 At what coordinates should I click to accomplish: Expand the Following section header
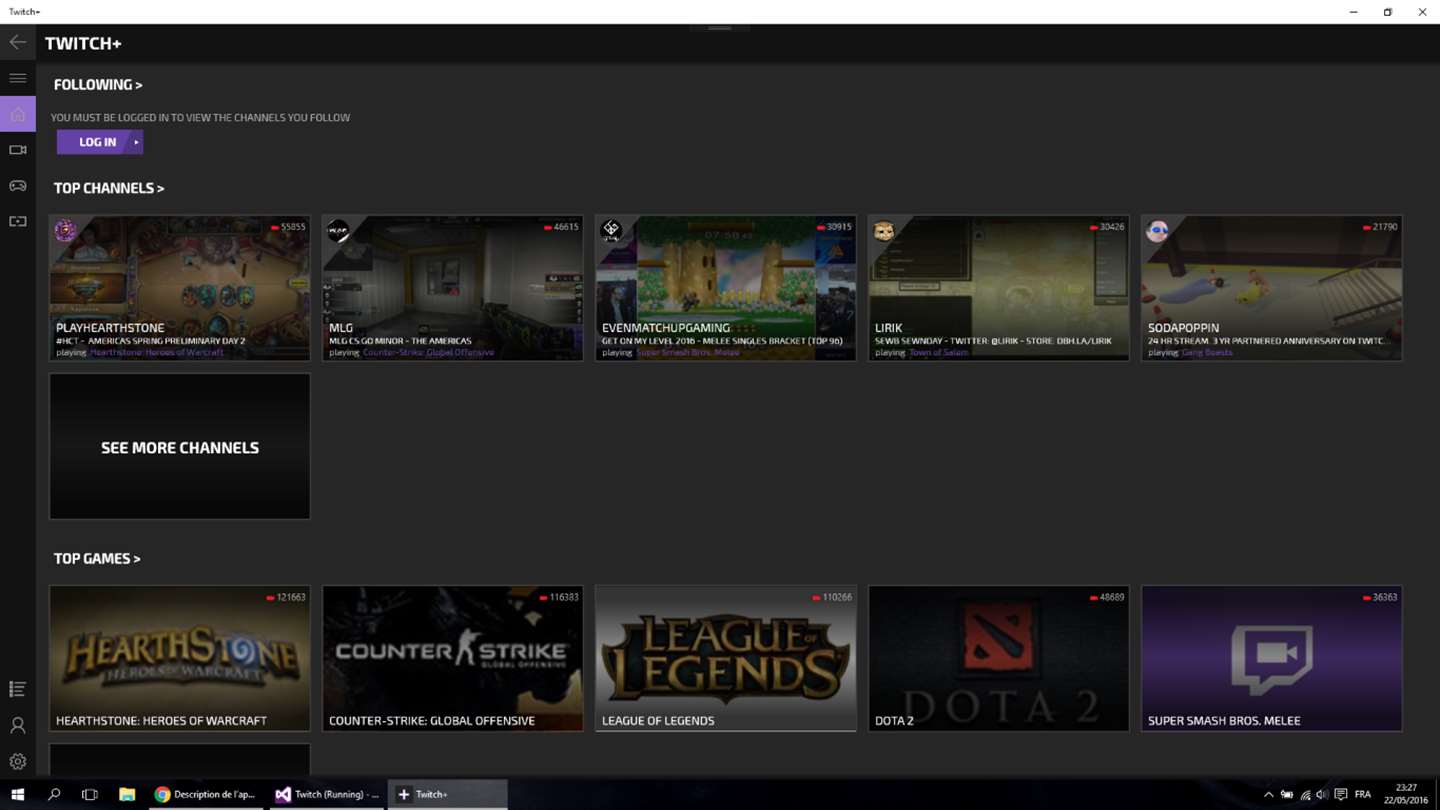98,85
